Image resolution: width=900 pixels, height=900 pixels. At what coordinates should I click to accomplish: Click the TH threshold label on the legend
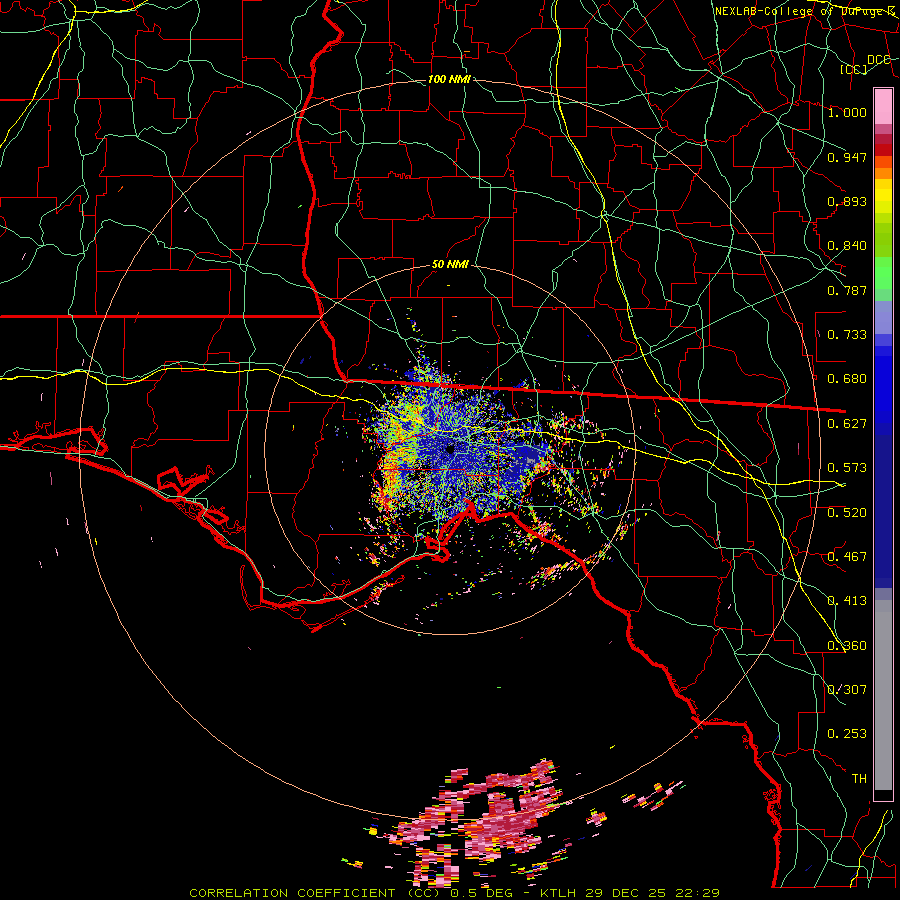(x=859, y=779)
